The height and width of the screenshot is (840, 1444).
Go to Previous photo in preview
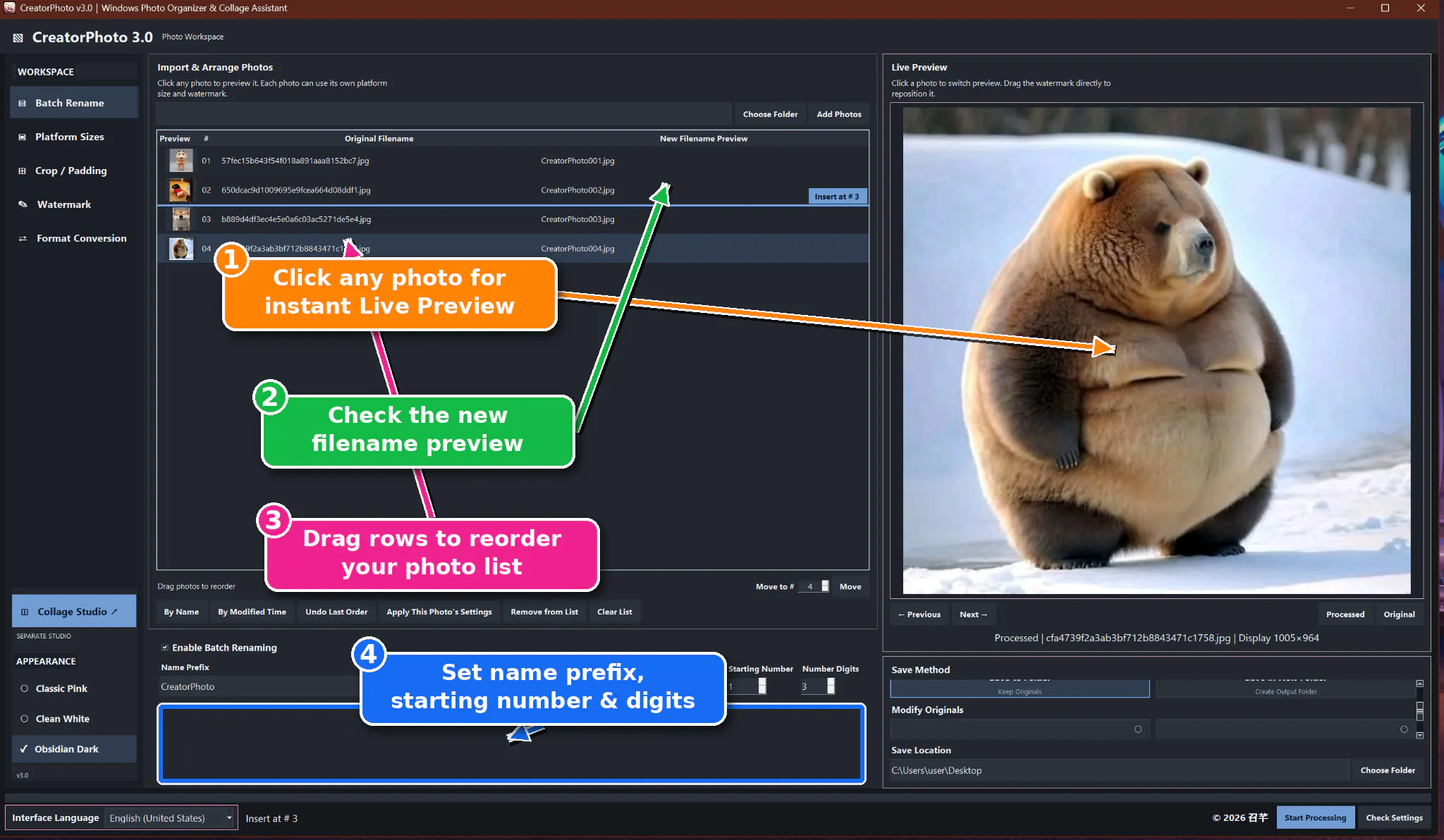coord(919,614)
